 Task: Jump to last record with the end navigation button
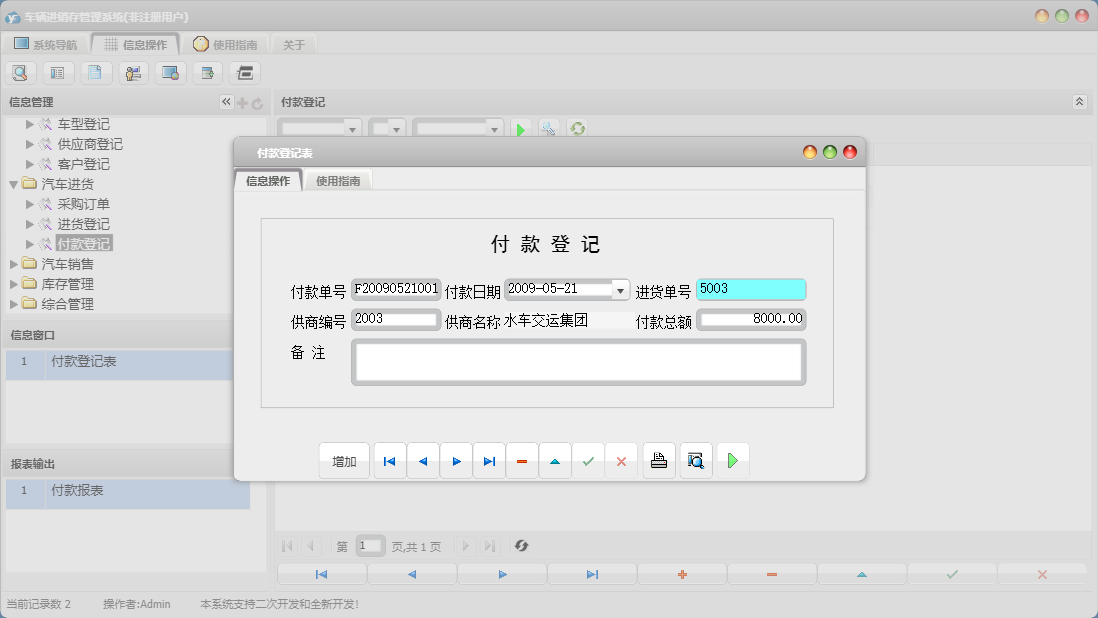point(489,460)
